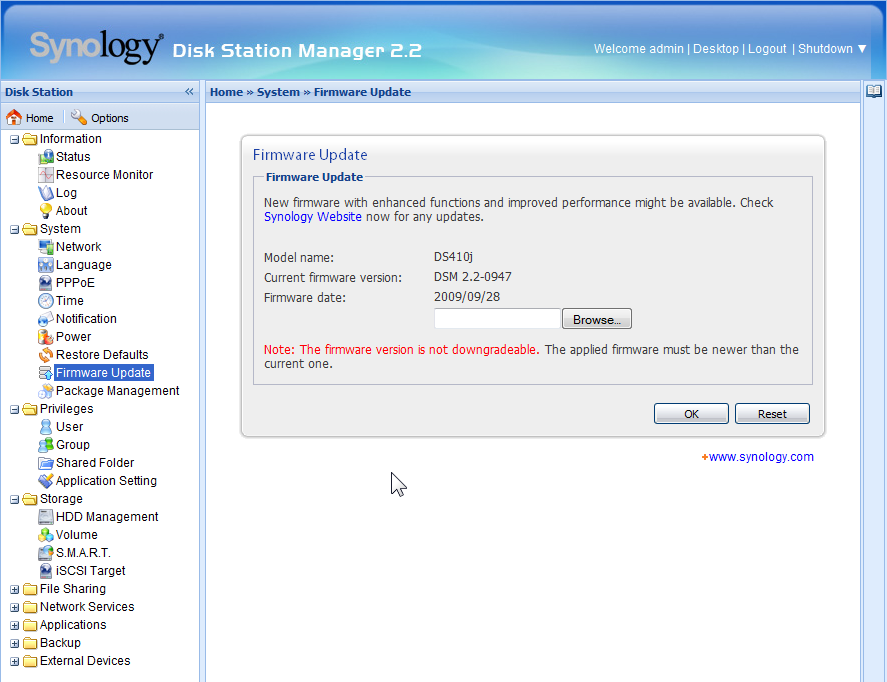This screenshot has width=887, height=682.
Task: Select Firmware Update breadcrumb item
Action: [363, 92]
